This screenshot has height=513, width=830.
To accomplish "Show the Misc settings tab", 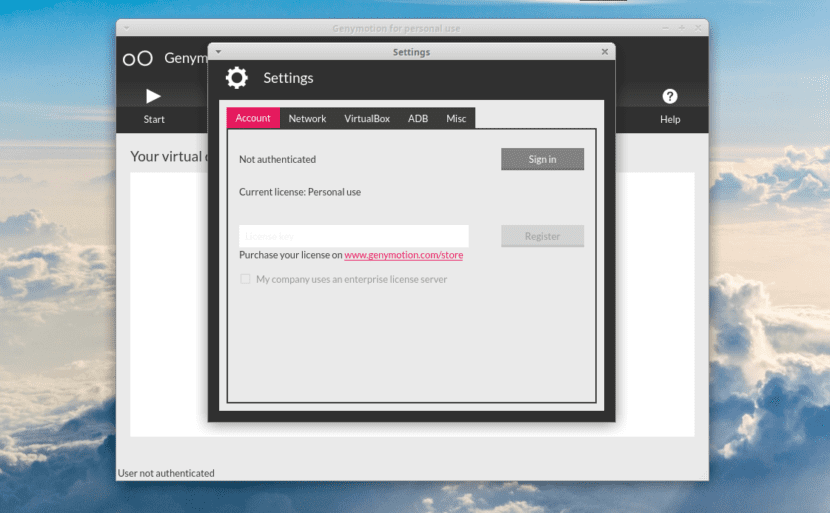I will [x=456, y=118].
